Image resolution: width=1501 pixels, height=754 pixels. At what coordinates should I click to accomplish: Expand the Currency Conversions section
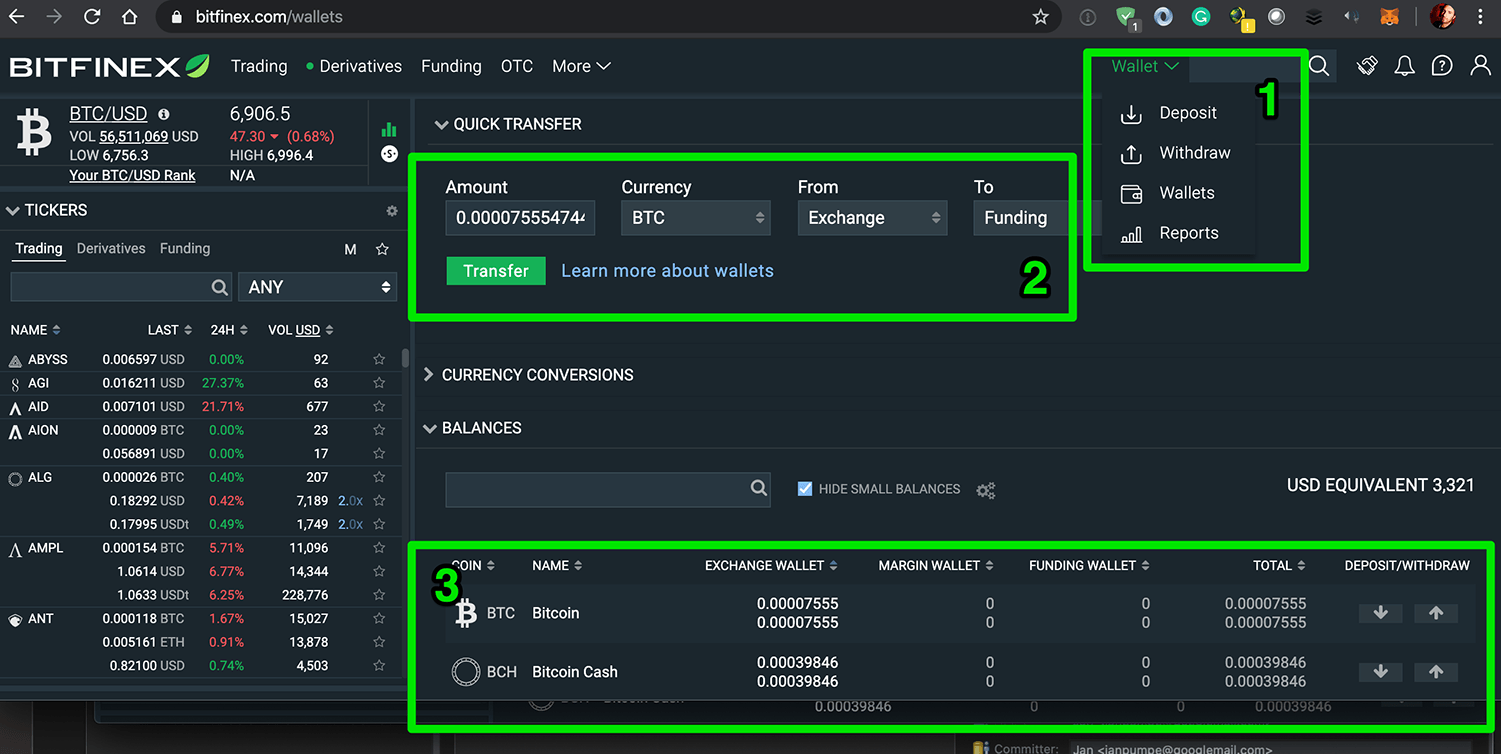coord(429,375)
